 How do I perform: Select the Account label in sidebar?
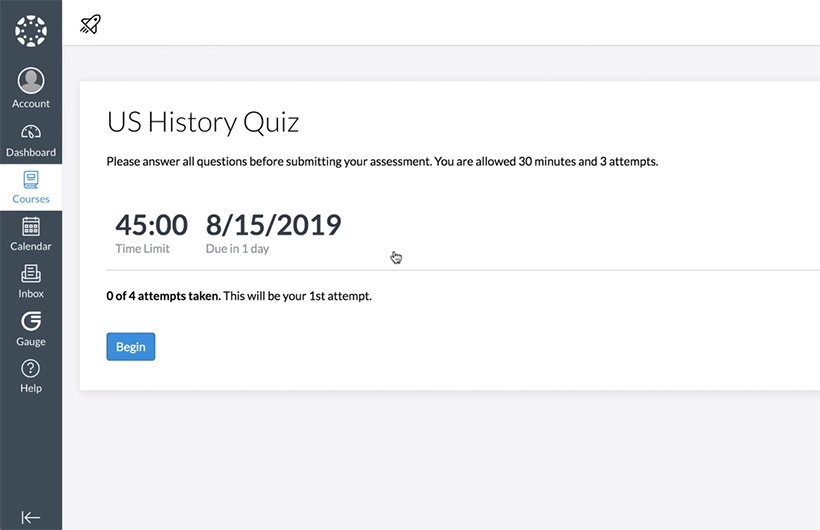(x=31, y=104)
